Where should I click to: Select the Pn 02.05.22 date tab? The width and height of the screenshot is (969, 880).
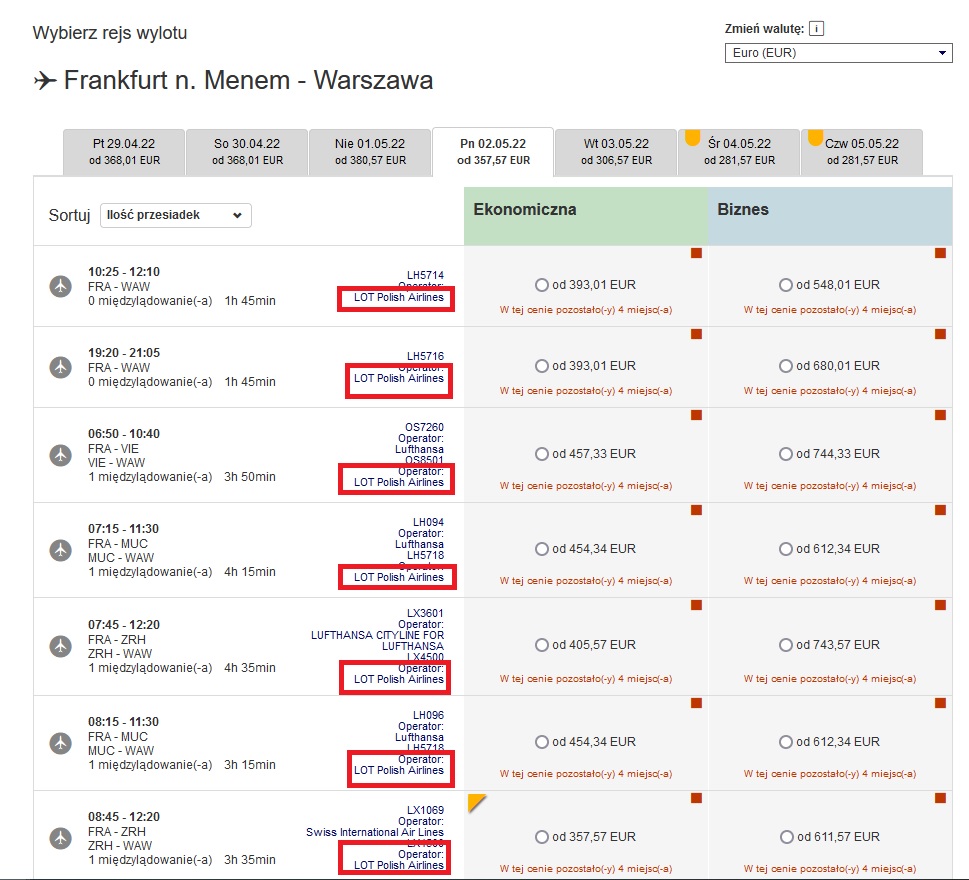[x=493, y=152]
